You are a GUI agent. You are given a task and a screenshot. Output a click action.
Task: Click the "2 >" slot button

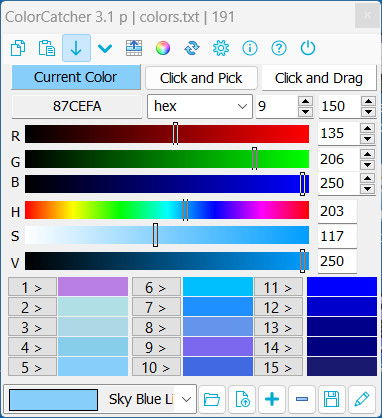pos(32,307)
